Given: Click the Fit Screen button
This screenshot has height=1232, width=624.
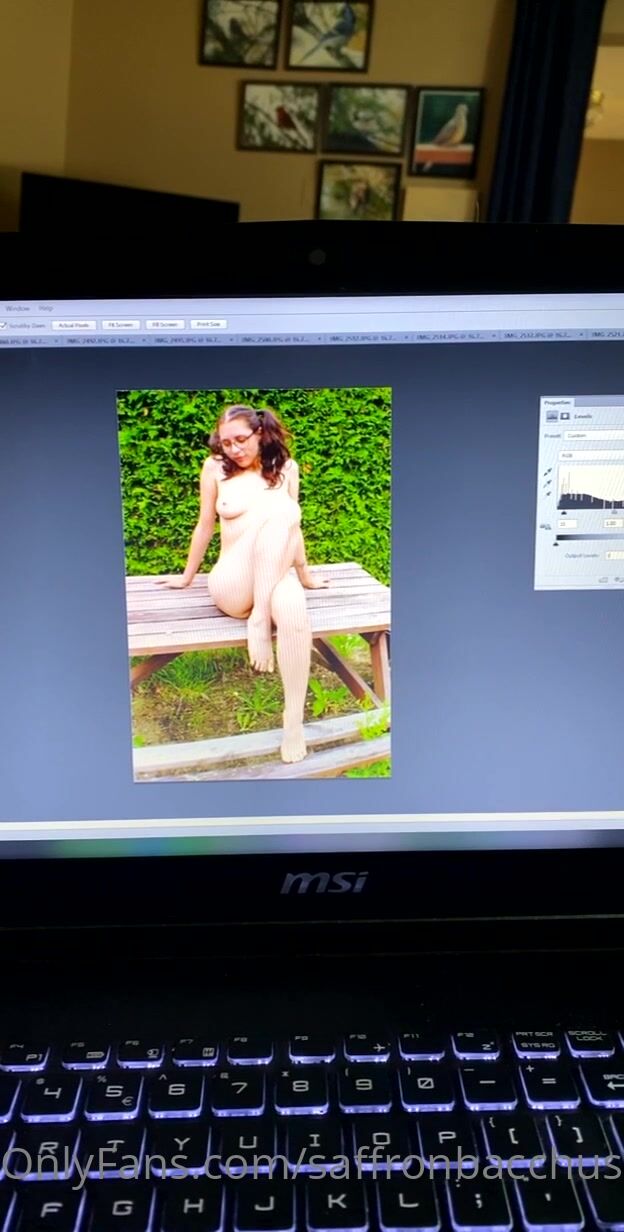Looking at the screenshot, I should click(120, 325).
